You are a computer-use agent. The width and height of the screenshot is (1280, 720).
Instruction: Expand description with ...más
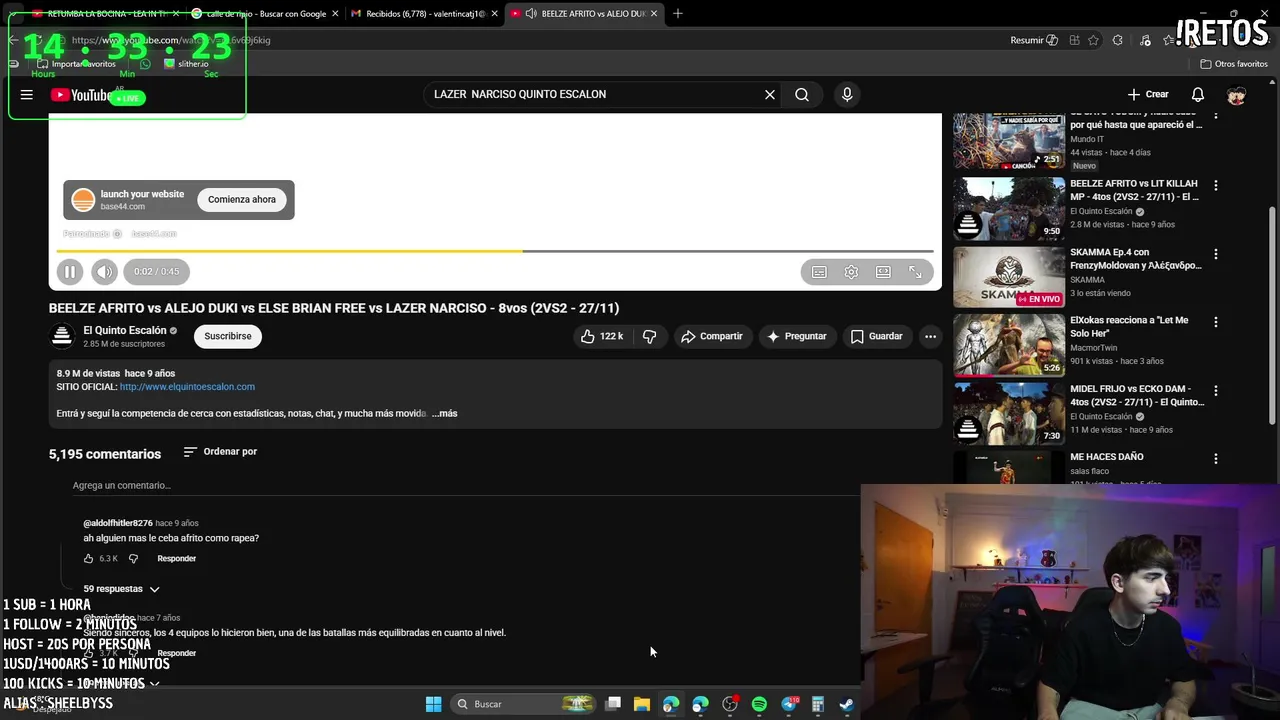click(x=444, y=413)
